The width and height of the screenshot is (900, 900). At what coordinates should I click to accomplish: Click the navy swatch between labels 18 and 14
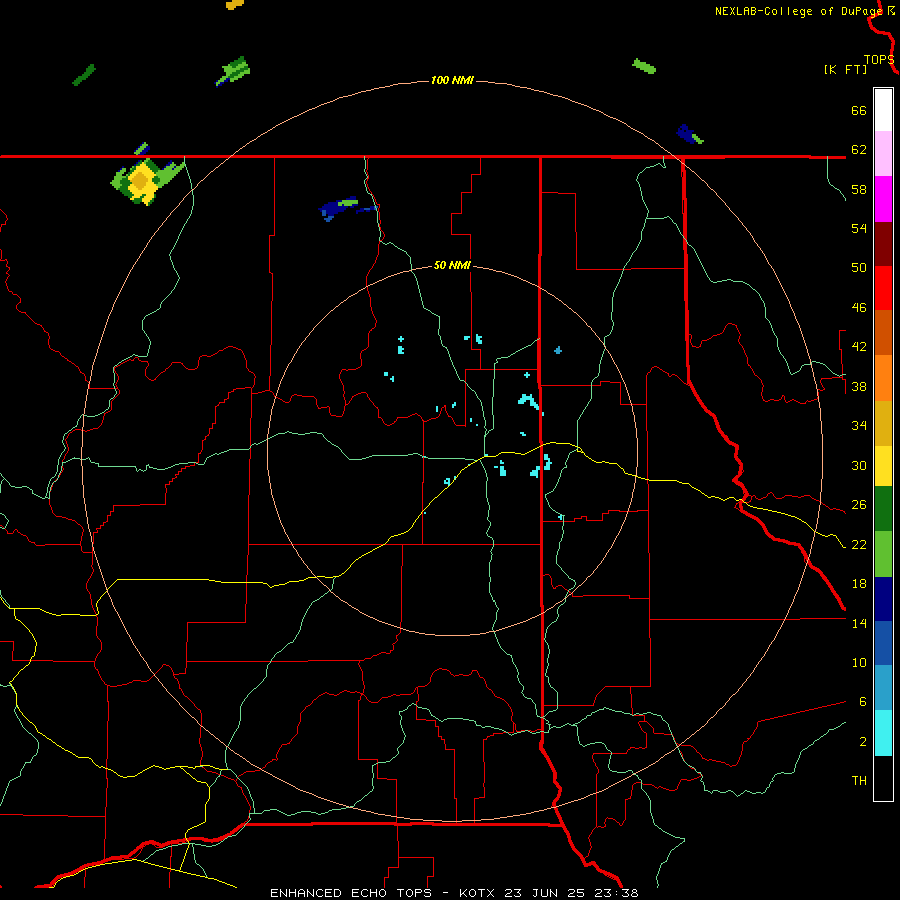tap(883, 599)
